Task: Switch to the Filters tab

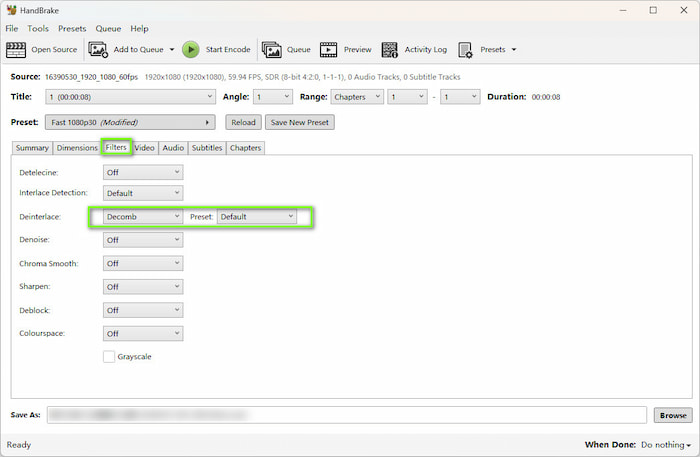Action: (116, 147)
